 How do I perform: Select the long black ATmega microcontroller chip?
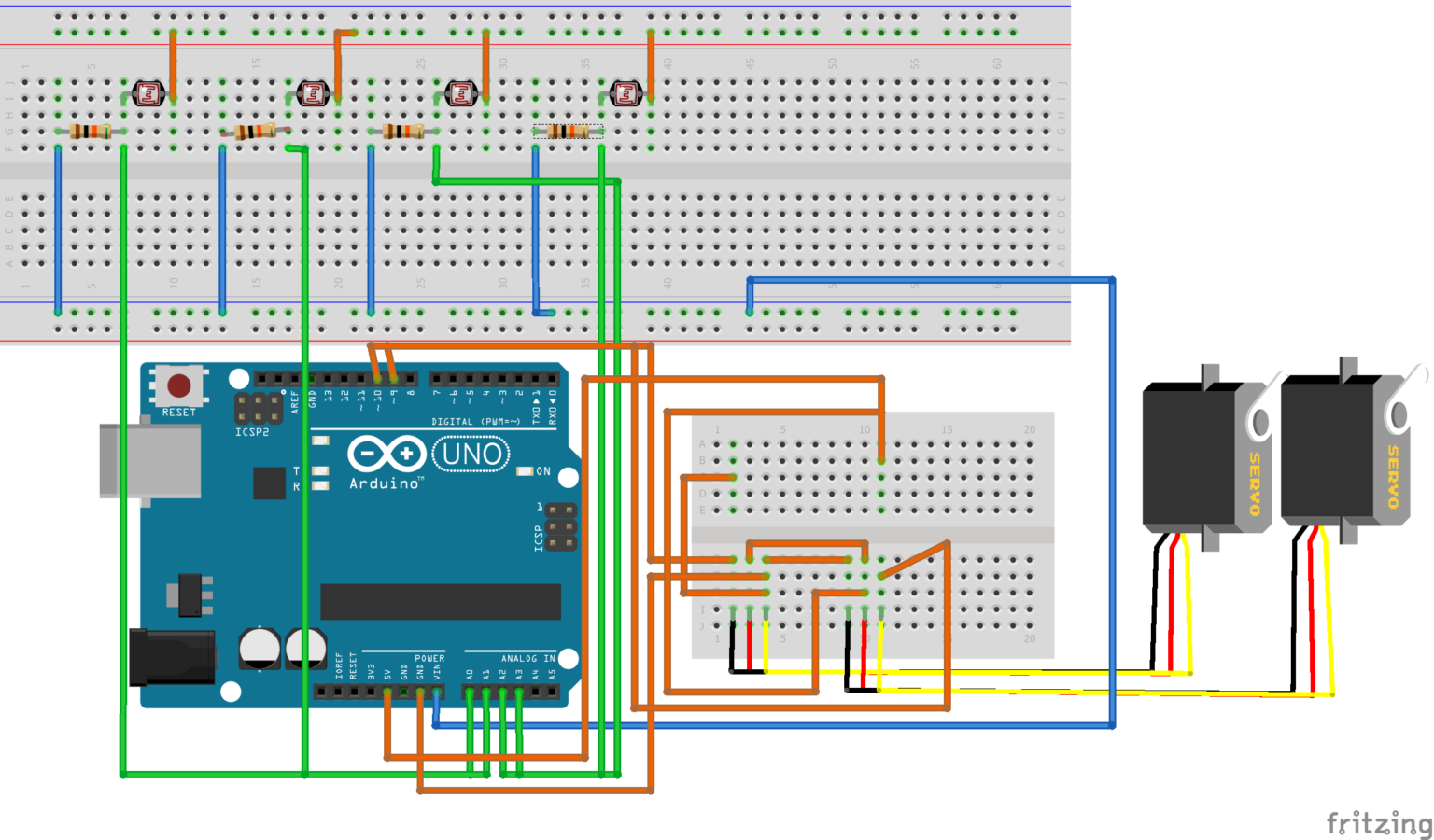440,602
